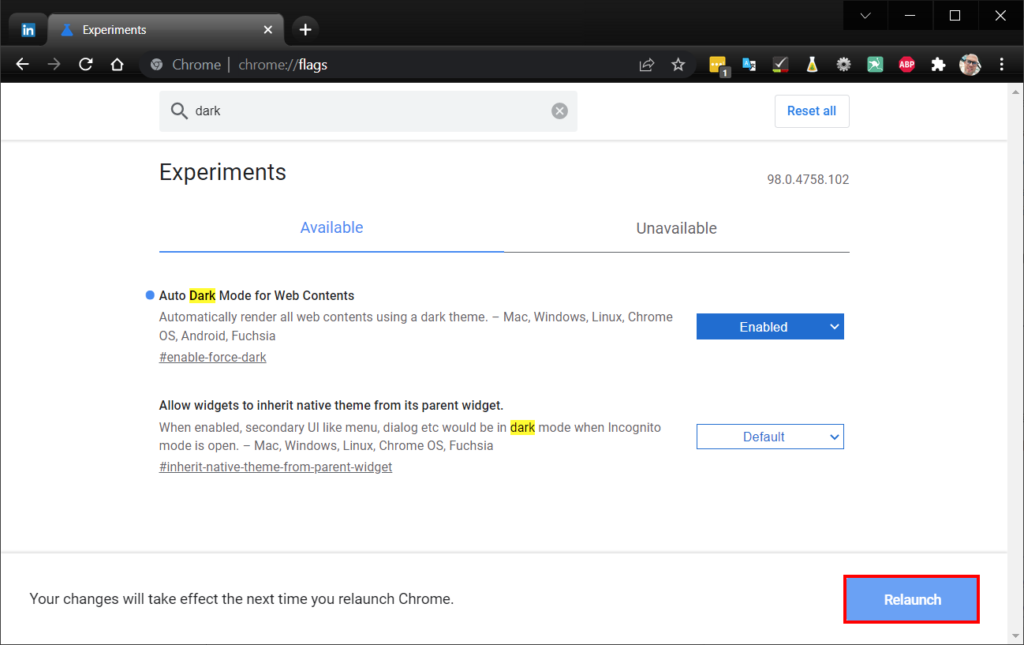1024x645 pixels.
Task: Reload the current page
Action: click(x=86, y=65)
